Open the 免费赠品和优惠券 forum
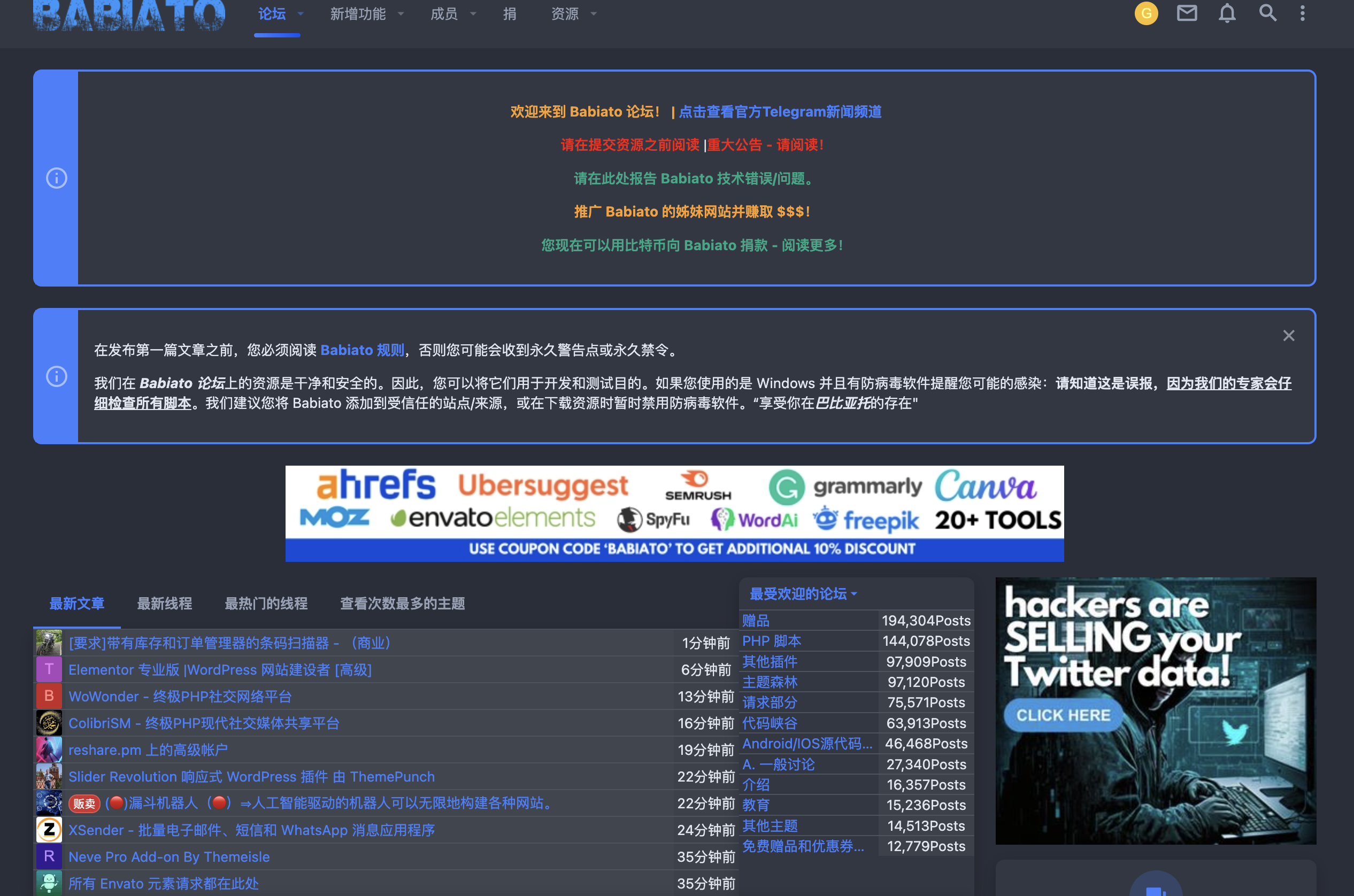The height and width of the screenshot is (896, 1354). tap(803, 846)
